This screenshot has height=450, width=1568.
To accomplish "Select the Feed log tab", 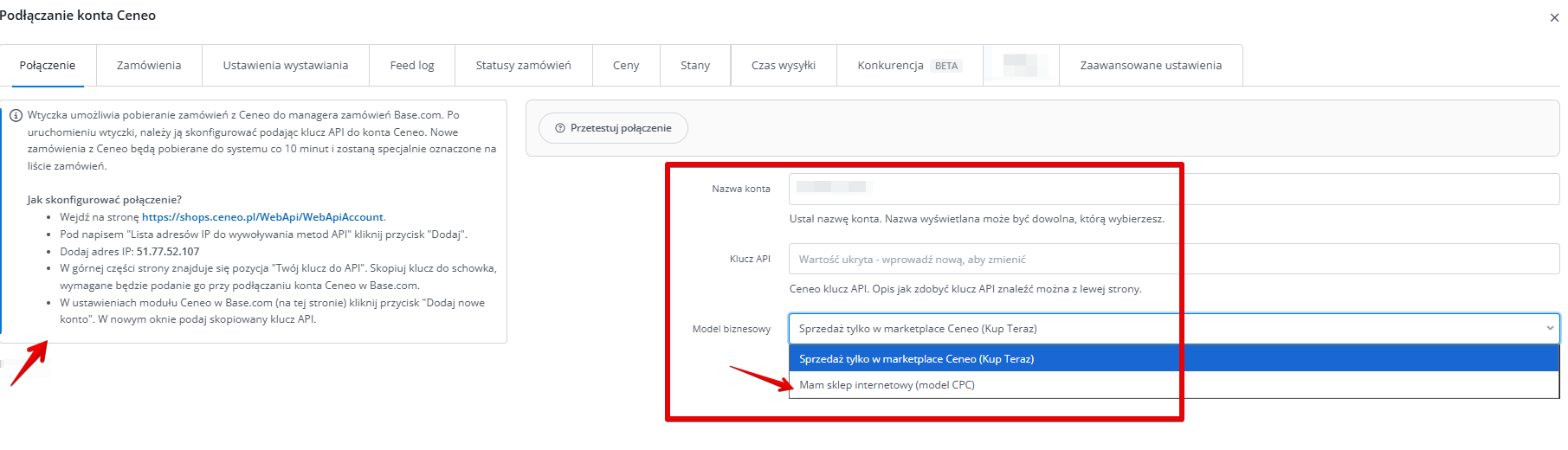I will (411, 66).
